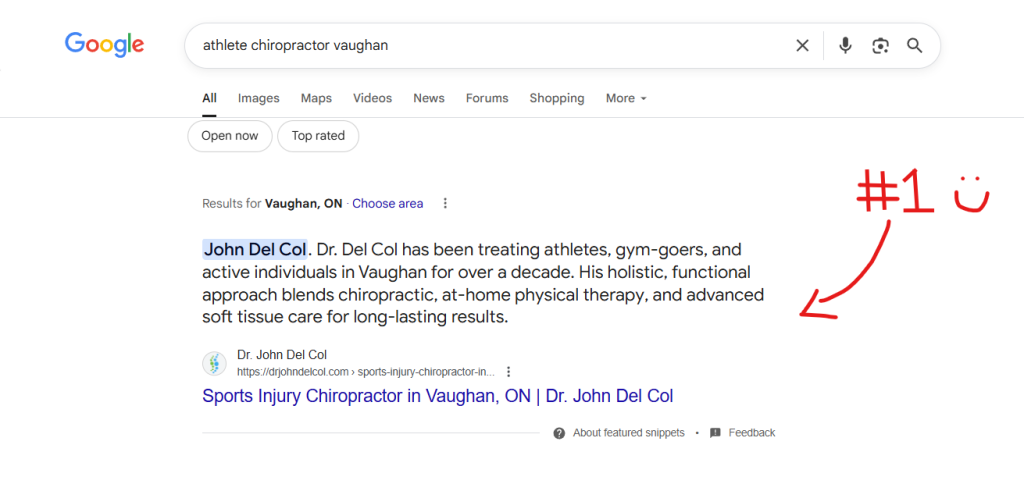Image resolution: width=1024 pixels, height=477 pixels.
Task: Open three-dot menu beside Choose area
Action: [445, 203]
